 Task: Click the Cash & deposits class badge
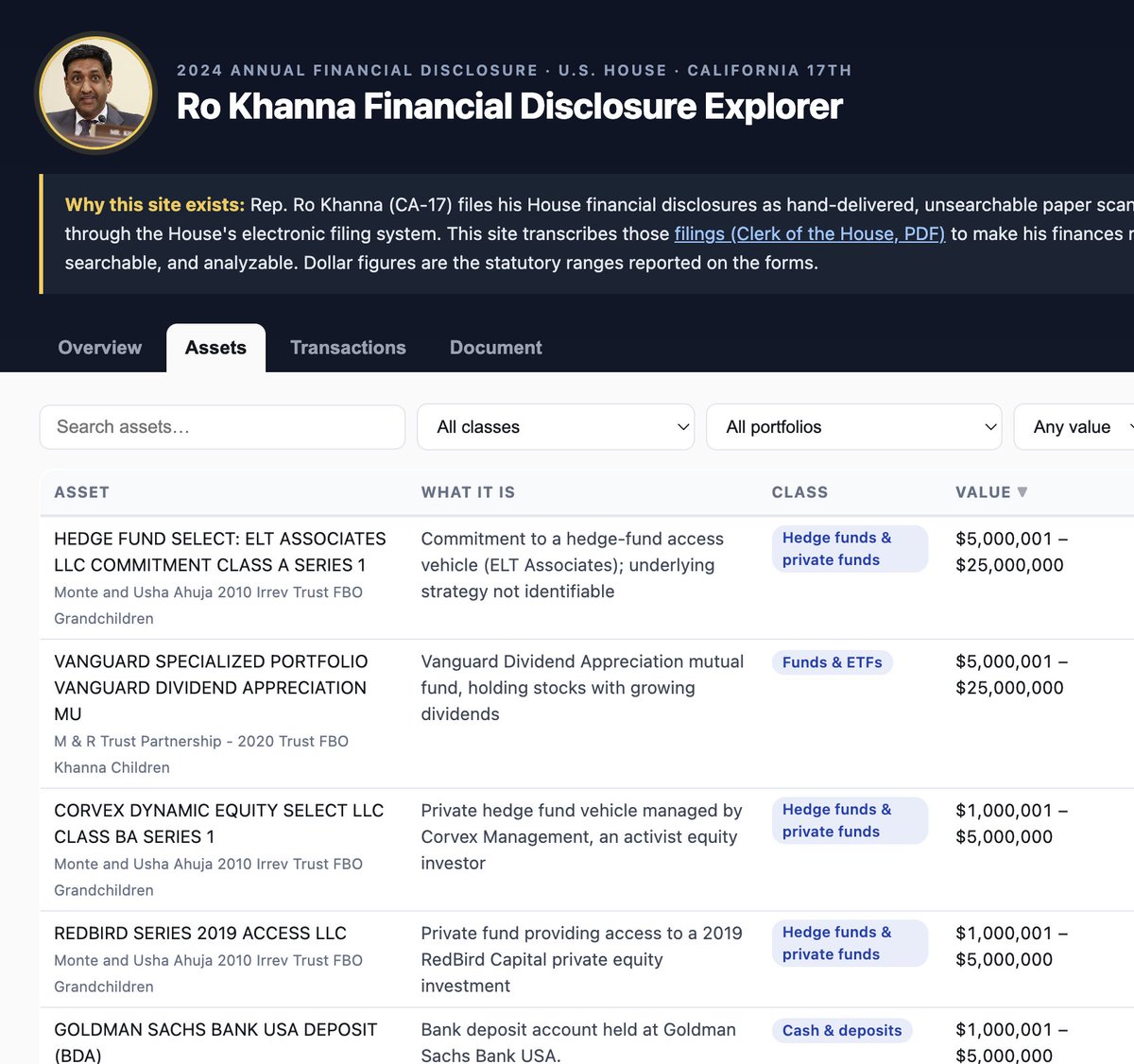(x=842, y=1030)
